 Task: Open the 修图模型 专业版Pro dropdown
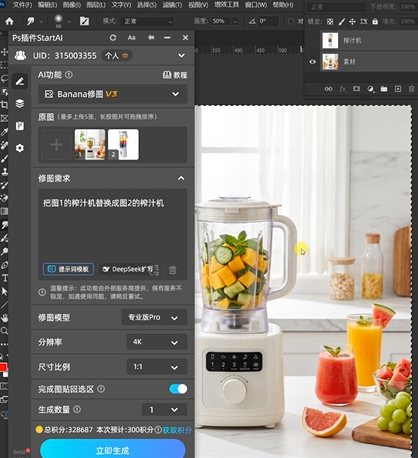pyautogui.click(x=154, y=317)
